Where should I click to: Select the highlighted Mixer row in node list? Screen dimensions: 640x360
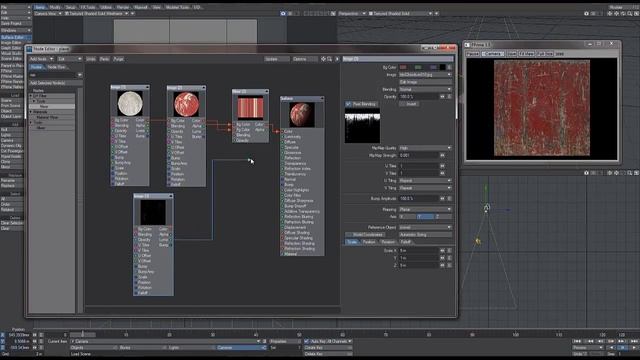click(x=52, y=106)
